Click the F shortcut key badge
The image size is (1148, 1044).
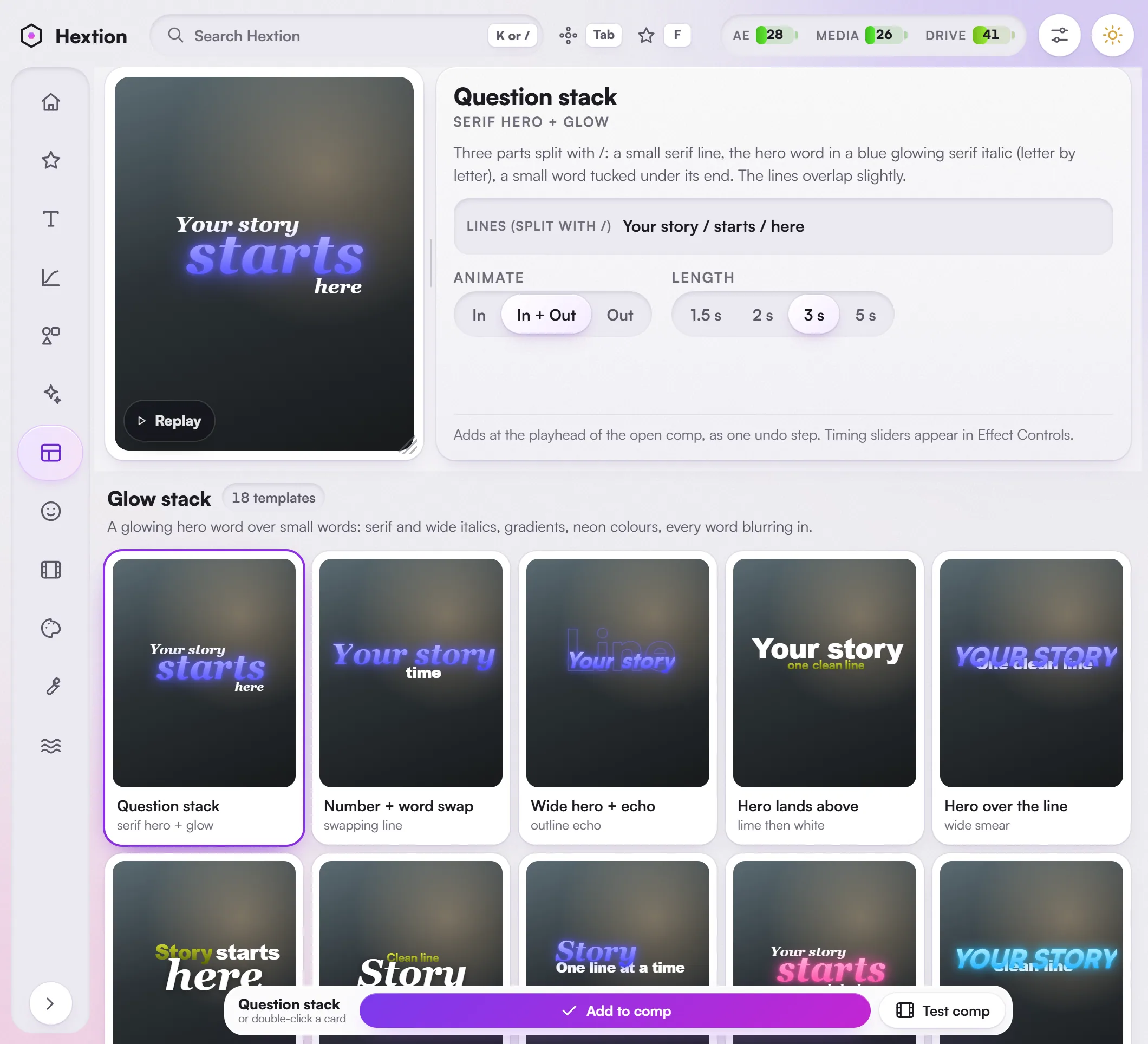coord(677,35)
